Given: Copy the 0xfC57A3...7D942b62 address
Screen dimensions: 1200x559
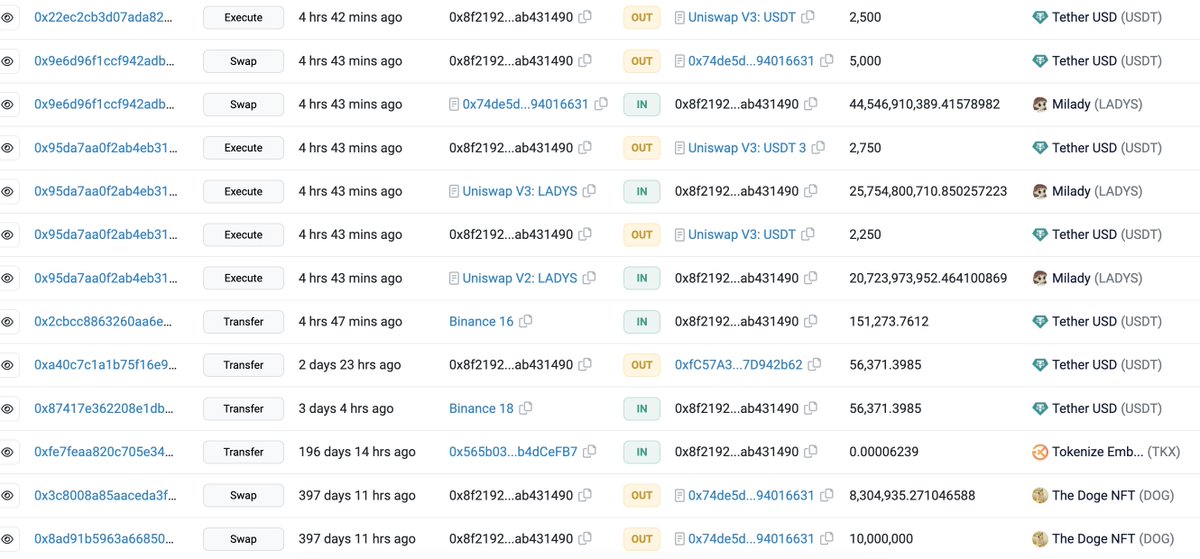Looking at the screenshot, I should (814, 365).
